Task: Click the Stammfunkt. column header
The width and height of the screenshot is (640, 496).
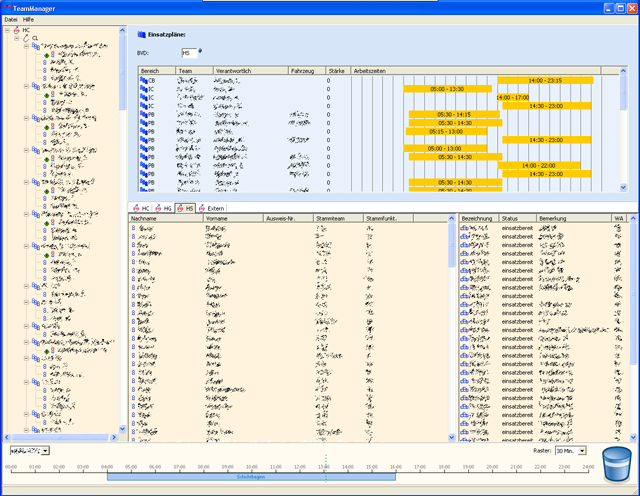Action: coord(389,218)
